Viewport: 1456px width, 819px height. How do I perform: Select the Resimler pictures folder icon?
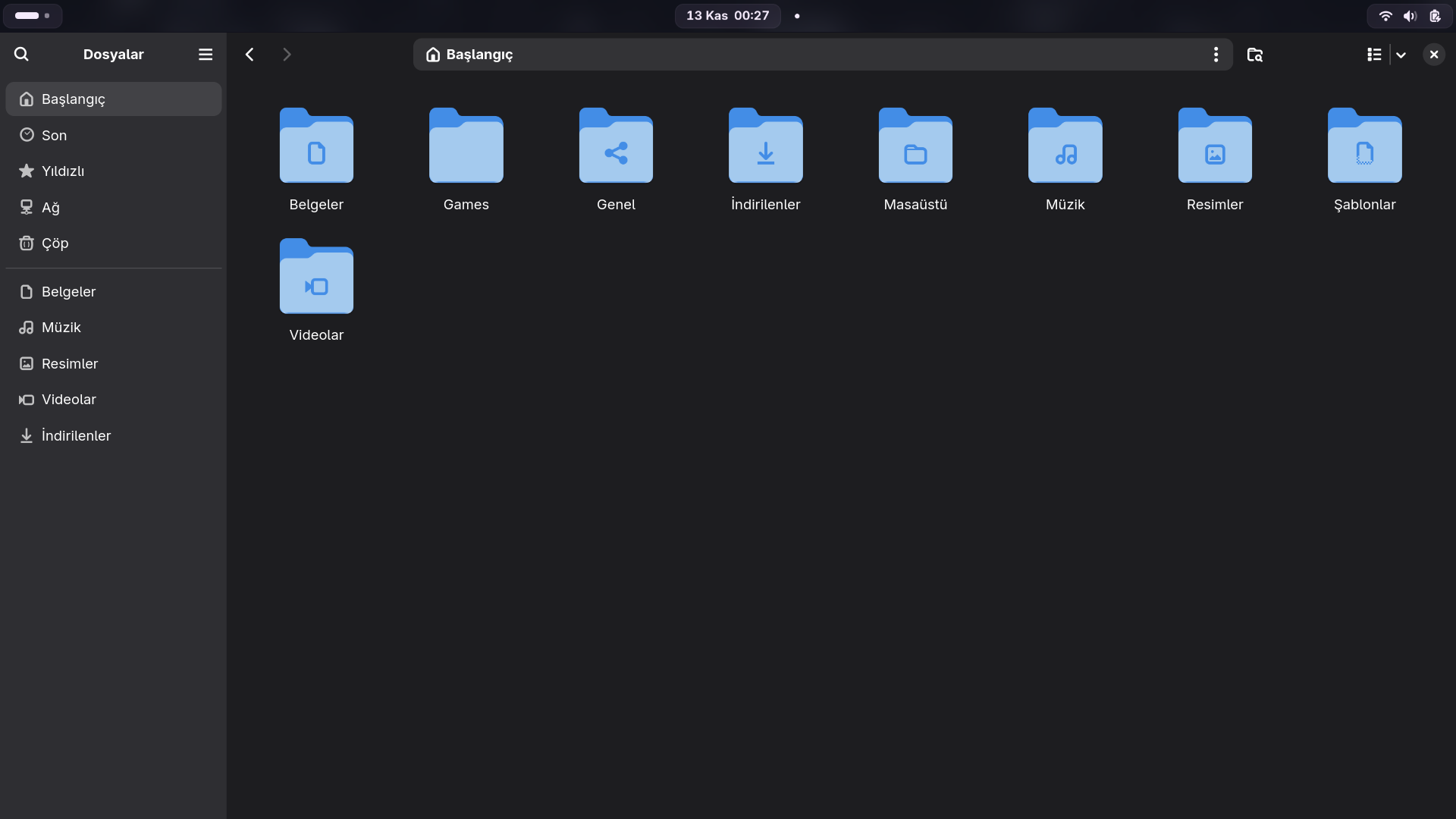pos(1215,146)
